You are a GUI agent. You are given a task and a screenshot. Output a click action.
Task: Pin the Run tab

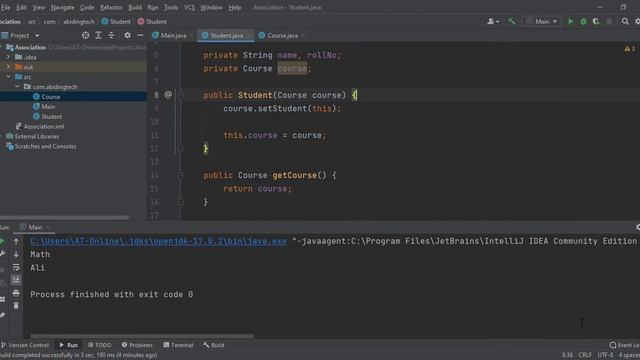(2, 316)
